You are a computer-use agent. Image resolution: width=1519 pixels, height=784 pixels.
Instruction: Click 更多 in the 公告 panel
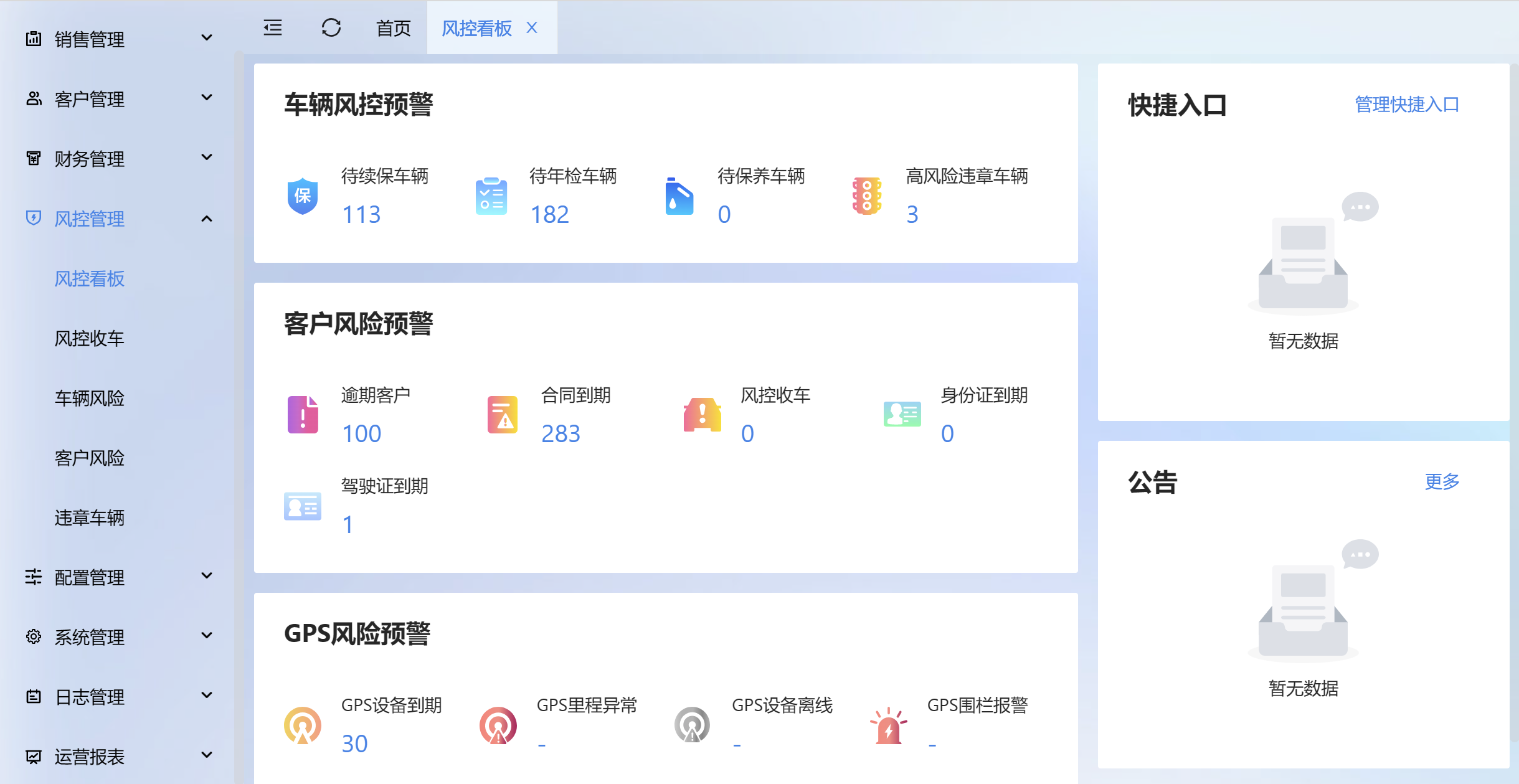coord(1442,481)
